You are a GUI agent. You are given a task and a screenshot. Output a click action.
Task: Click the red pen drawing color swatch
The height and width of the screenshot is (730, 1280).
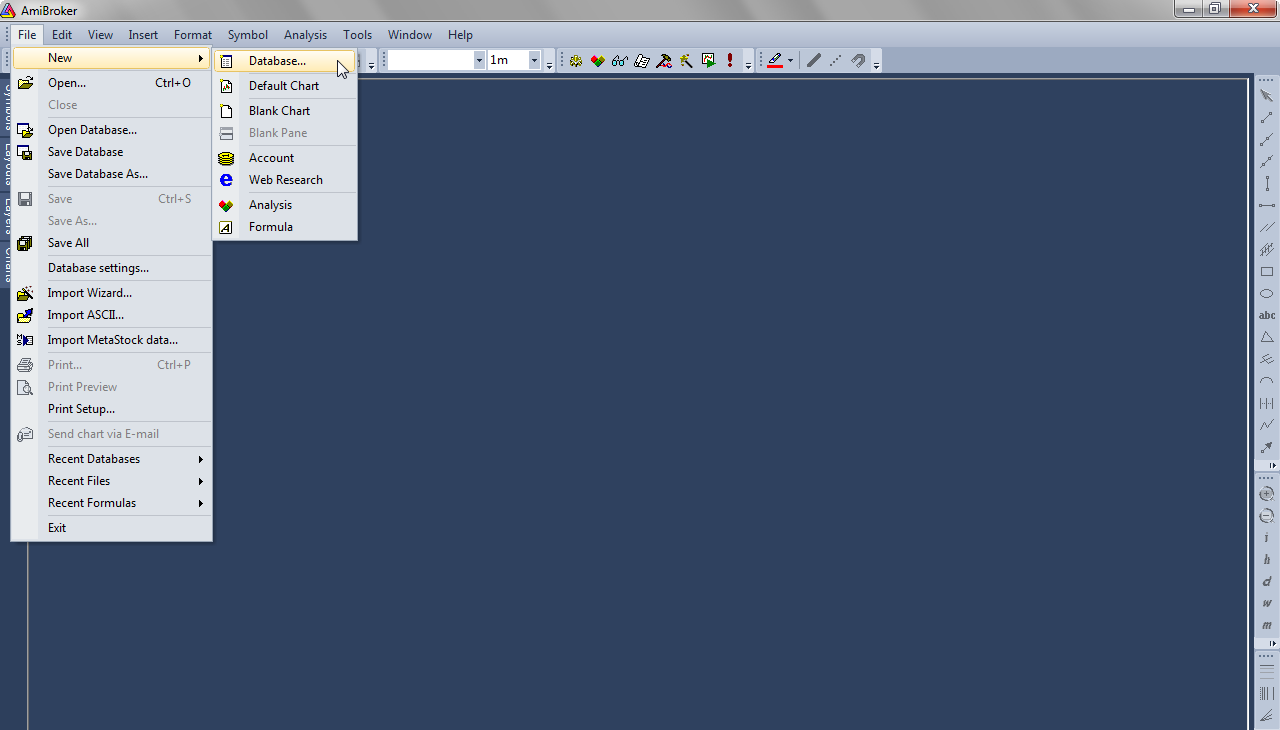click(x=775, y=61)
